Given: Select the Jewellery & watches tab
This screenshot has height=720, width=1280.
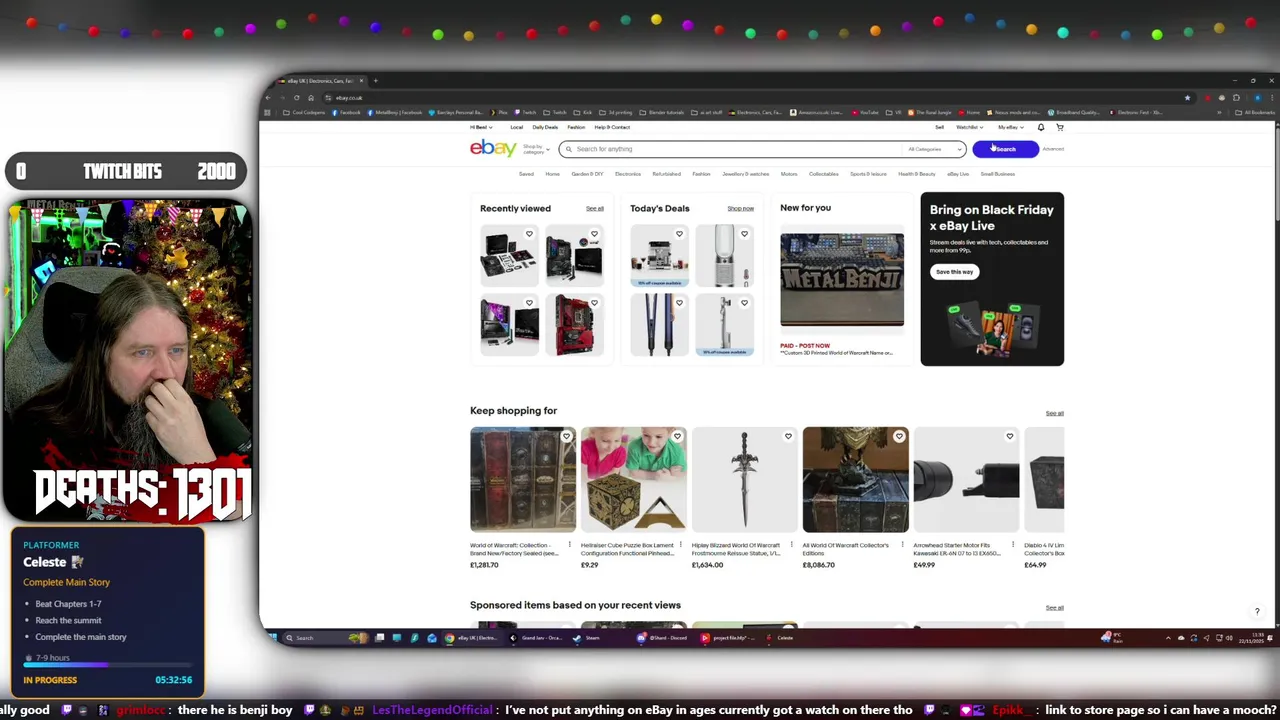Looking at the screenshot, I should (x=745, y=174).
